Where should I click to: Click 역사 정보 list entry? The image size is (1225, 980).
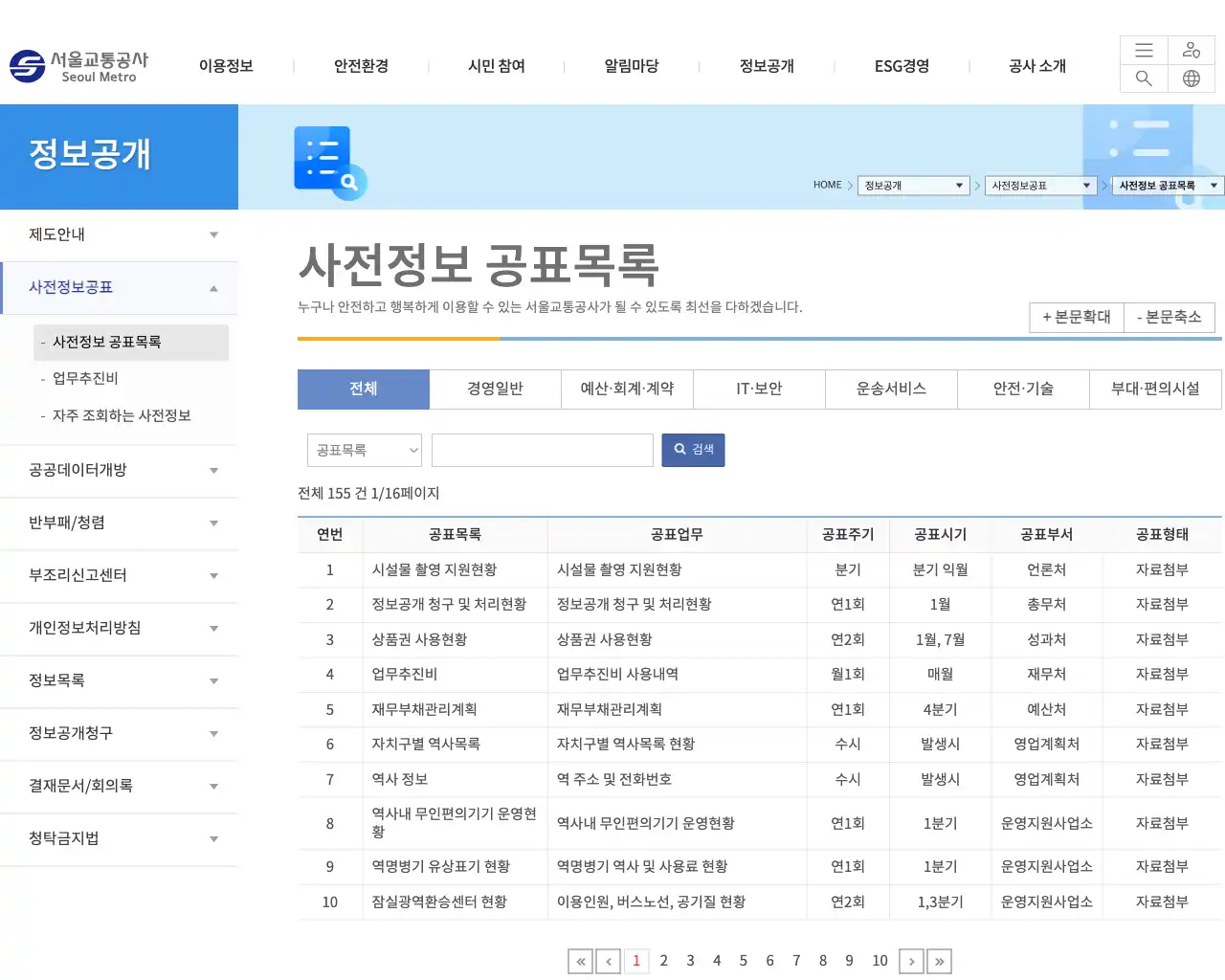click(x=400, y=780)
